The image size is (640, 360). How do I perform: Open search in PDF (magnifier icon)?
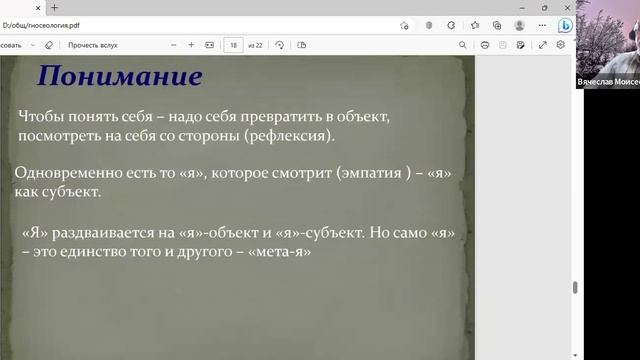click(462, 45)
